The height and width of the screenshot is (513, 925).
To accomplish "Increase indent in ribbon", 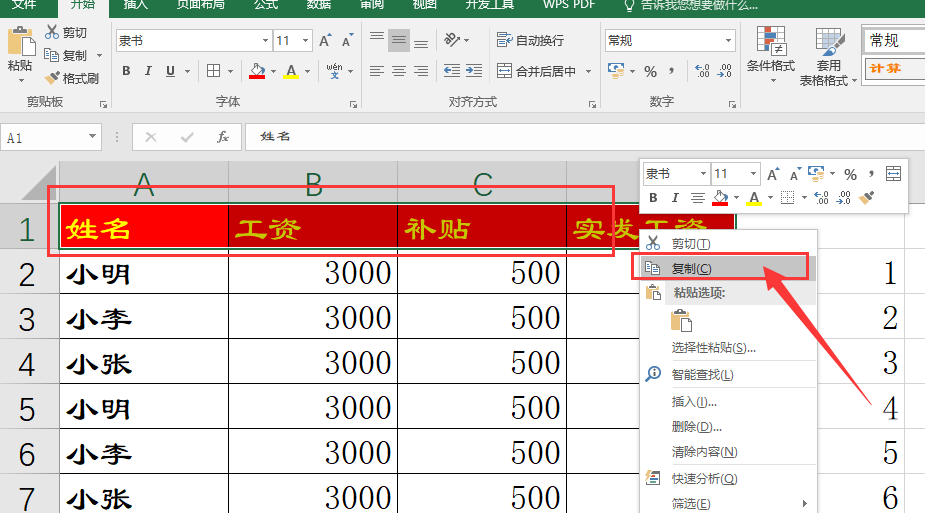I will tap(474, 71).
